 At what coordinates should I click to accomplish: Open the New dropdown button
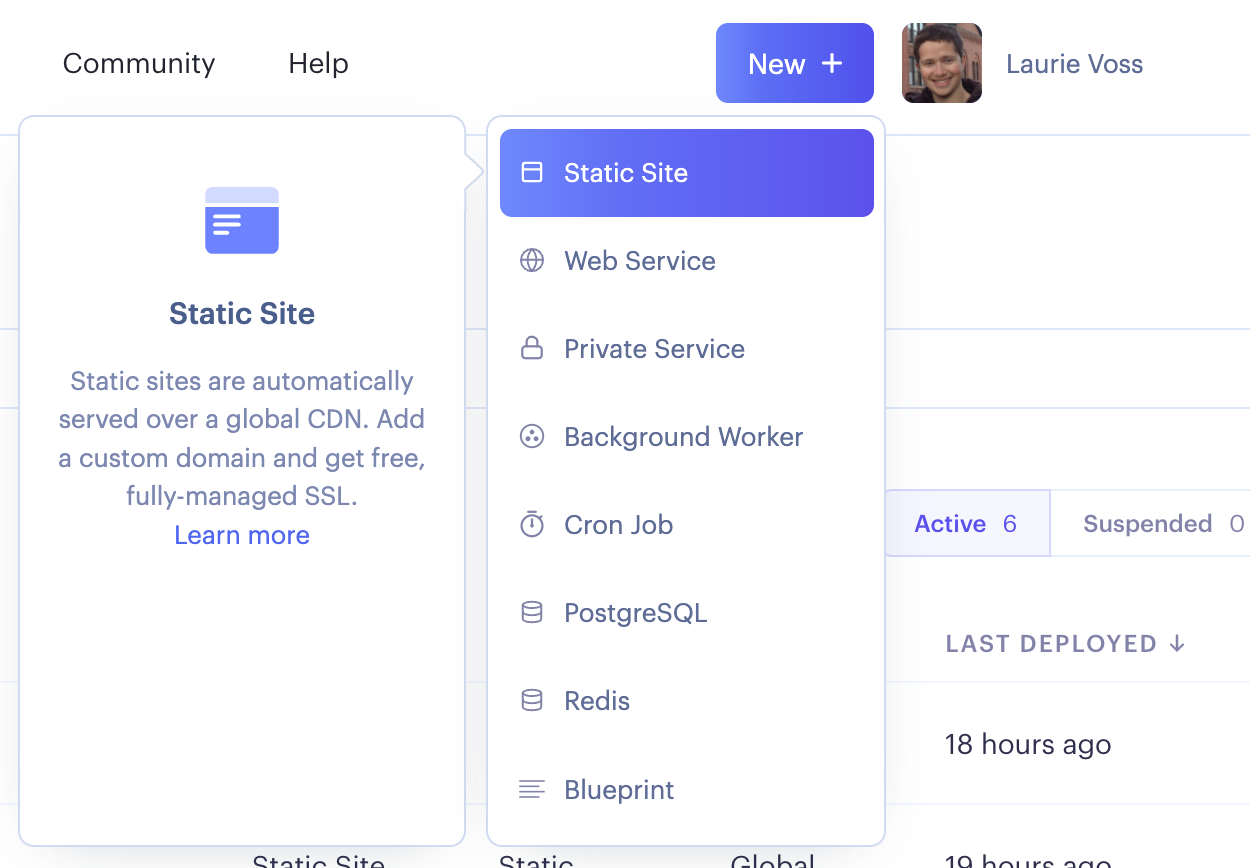coord(794,64)
